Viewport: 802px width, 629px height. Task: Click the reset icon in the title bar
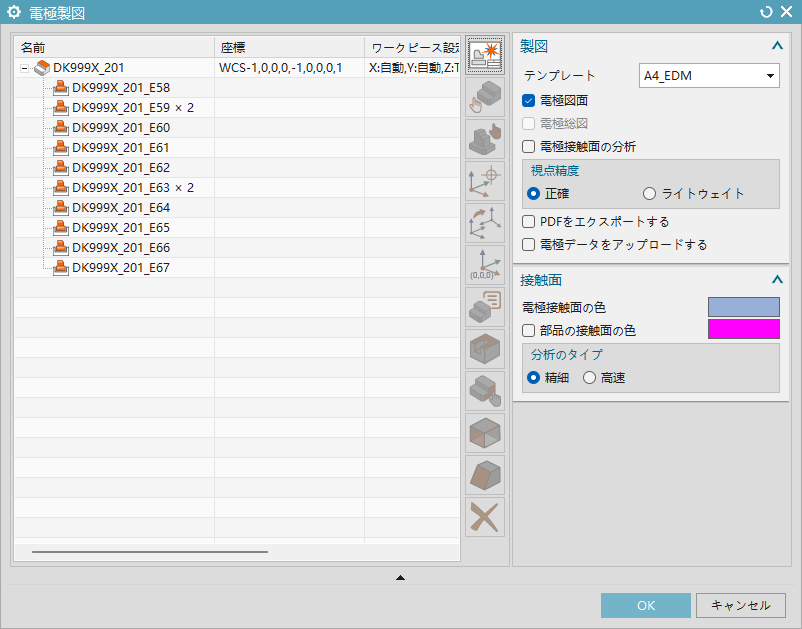[766, 12]
